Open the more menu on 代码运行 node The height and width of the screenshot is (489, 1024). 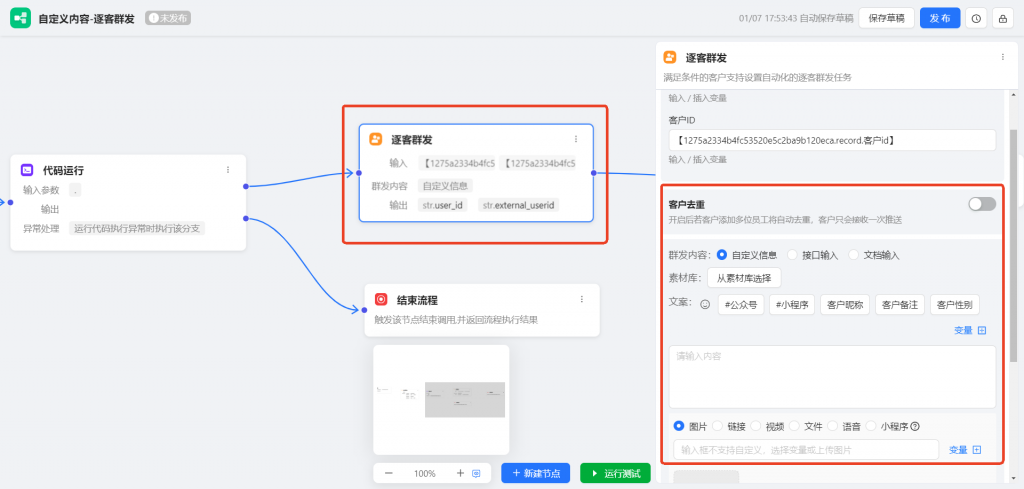point(228,170)
